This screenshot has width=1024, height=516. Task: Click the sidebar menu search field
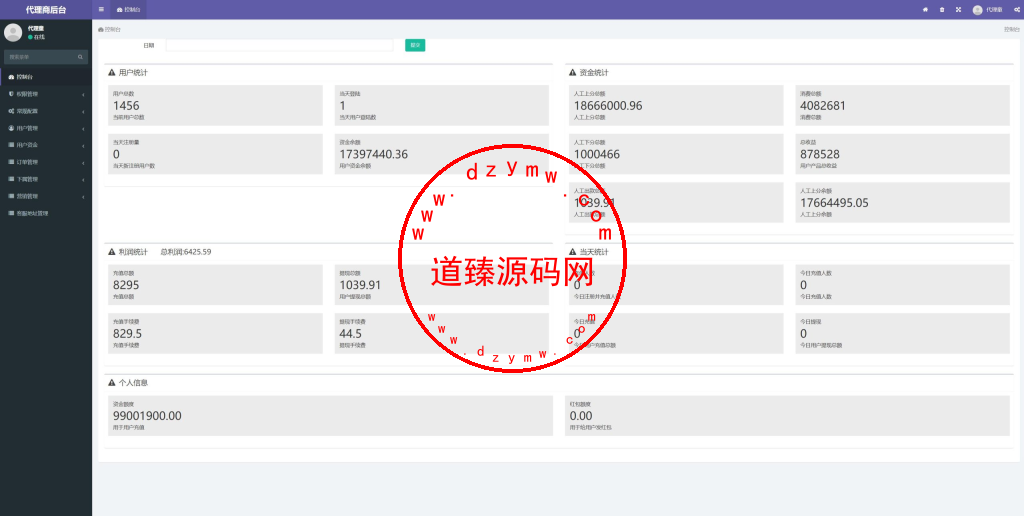click(40, 57)
